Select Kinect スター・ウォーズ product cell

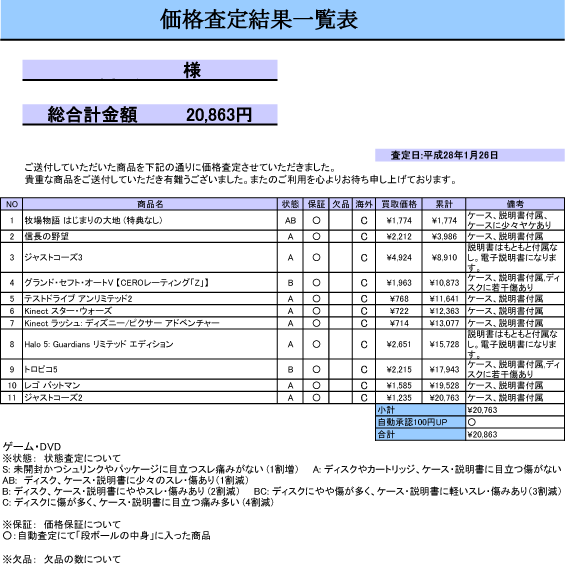click(x=150, y=311)
